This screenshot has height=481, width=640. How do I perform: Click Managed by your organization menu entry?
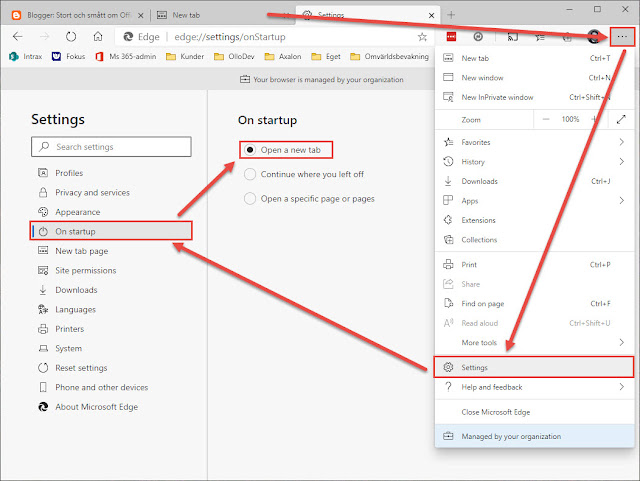click(534, 436)
